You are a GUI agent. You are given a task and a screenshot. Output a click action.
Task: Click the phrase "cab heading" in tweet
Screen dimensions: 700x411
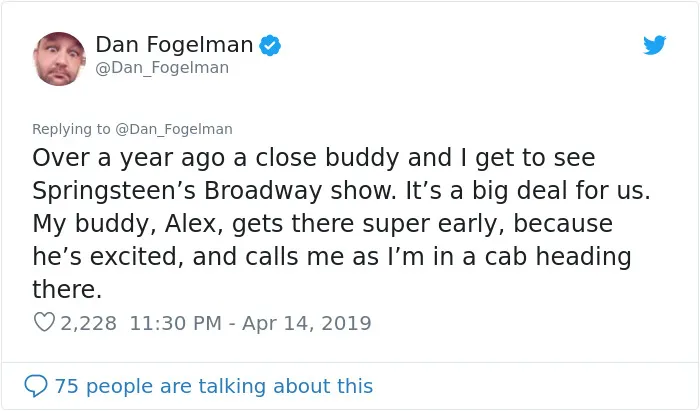(x=558, y=257)
